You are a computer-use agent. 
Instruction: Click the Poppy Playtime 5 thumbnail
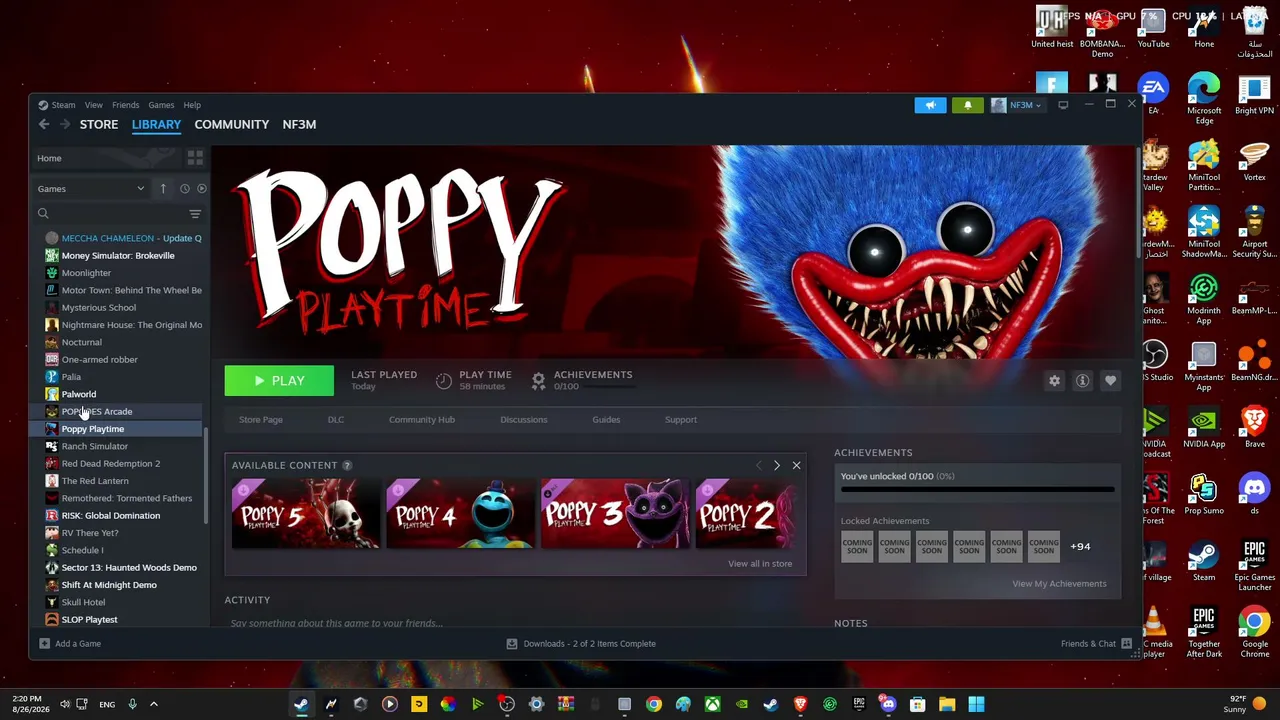306,514
